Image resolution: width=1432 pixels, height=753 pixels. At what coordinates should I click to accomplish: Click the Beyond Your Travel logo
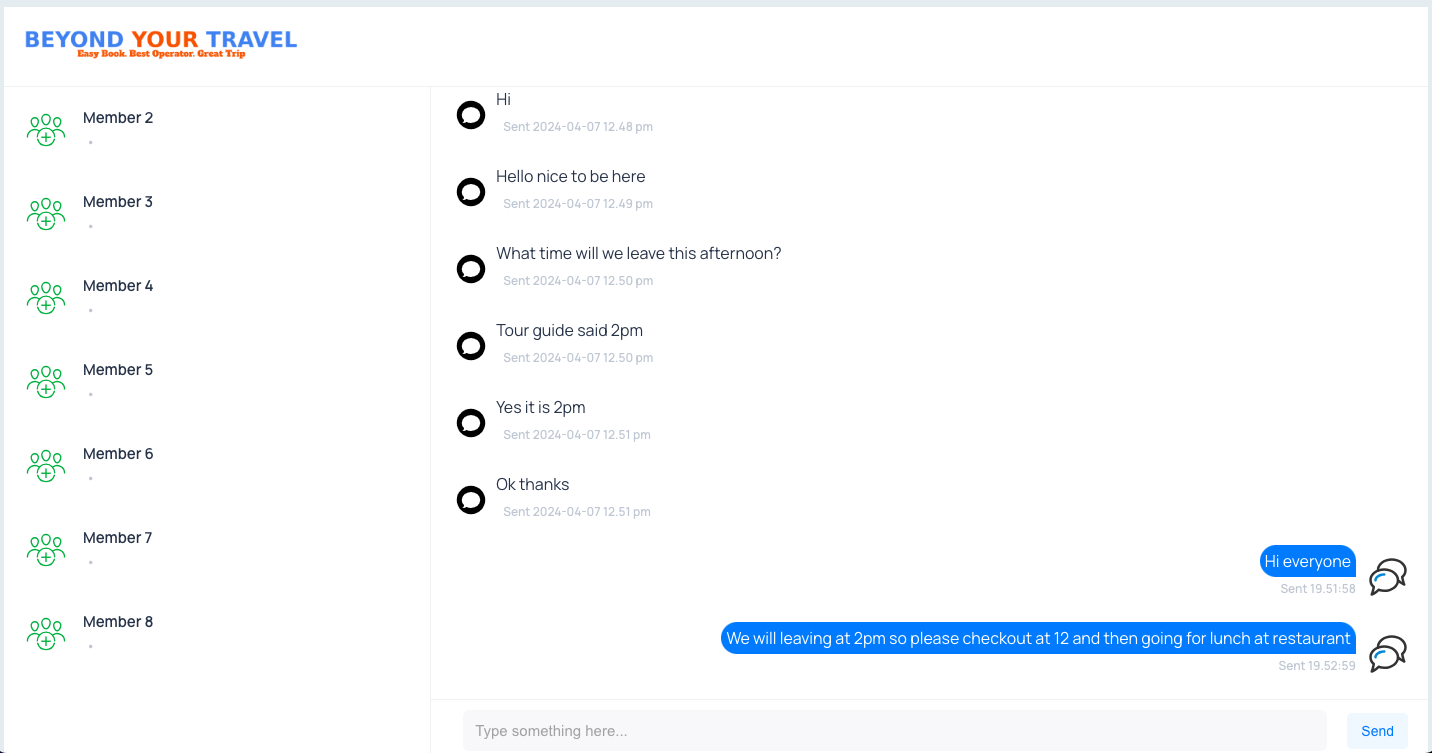coord(161,42)
